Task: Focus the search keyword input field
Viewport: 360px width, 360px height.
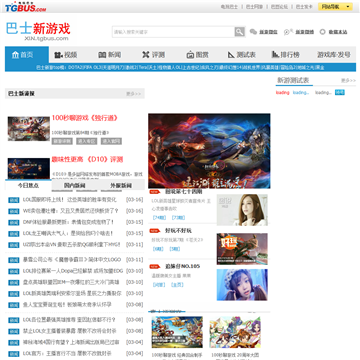Action: pyautogui.click(x=173, y=32)
